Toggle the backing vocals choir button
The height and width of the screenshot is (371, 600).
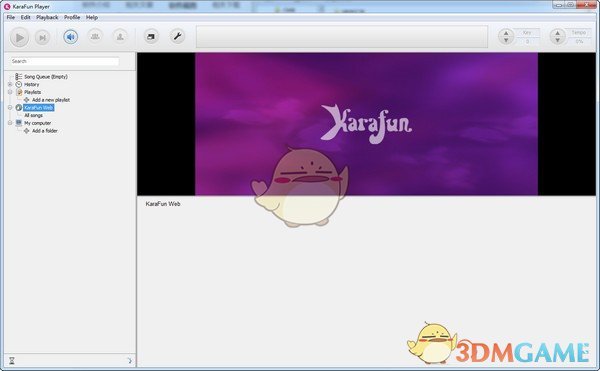tap(95, 37)
